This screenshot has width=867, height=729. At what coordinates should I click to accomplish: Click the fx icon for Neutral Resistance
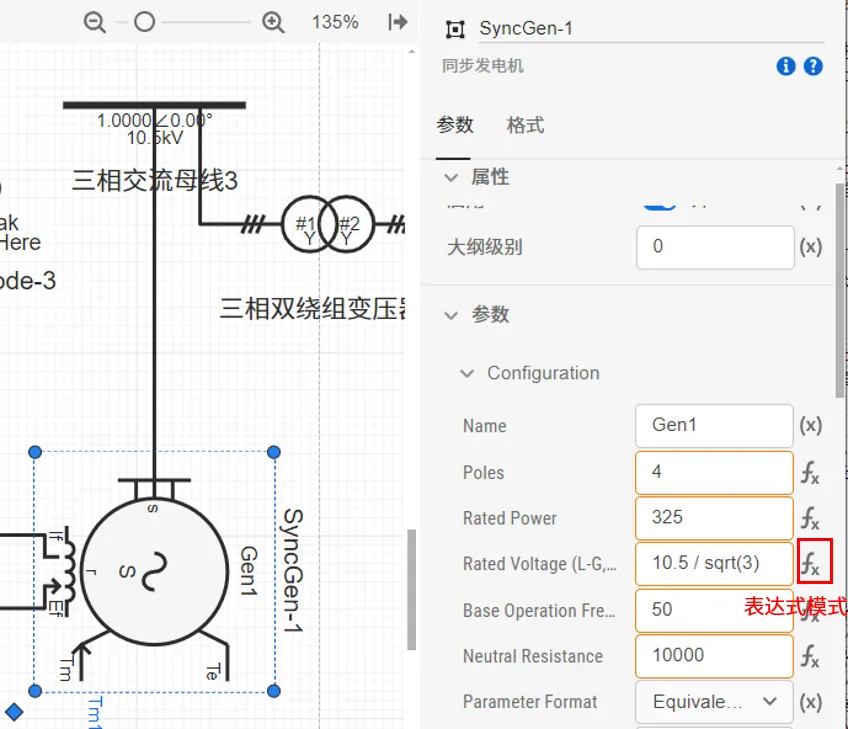[810, 656]
